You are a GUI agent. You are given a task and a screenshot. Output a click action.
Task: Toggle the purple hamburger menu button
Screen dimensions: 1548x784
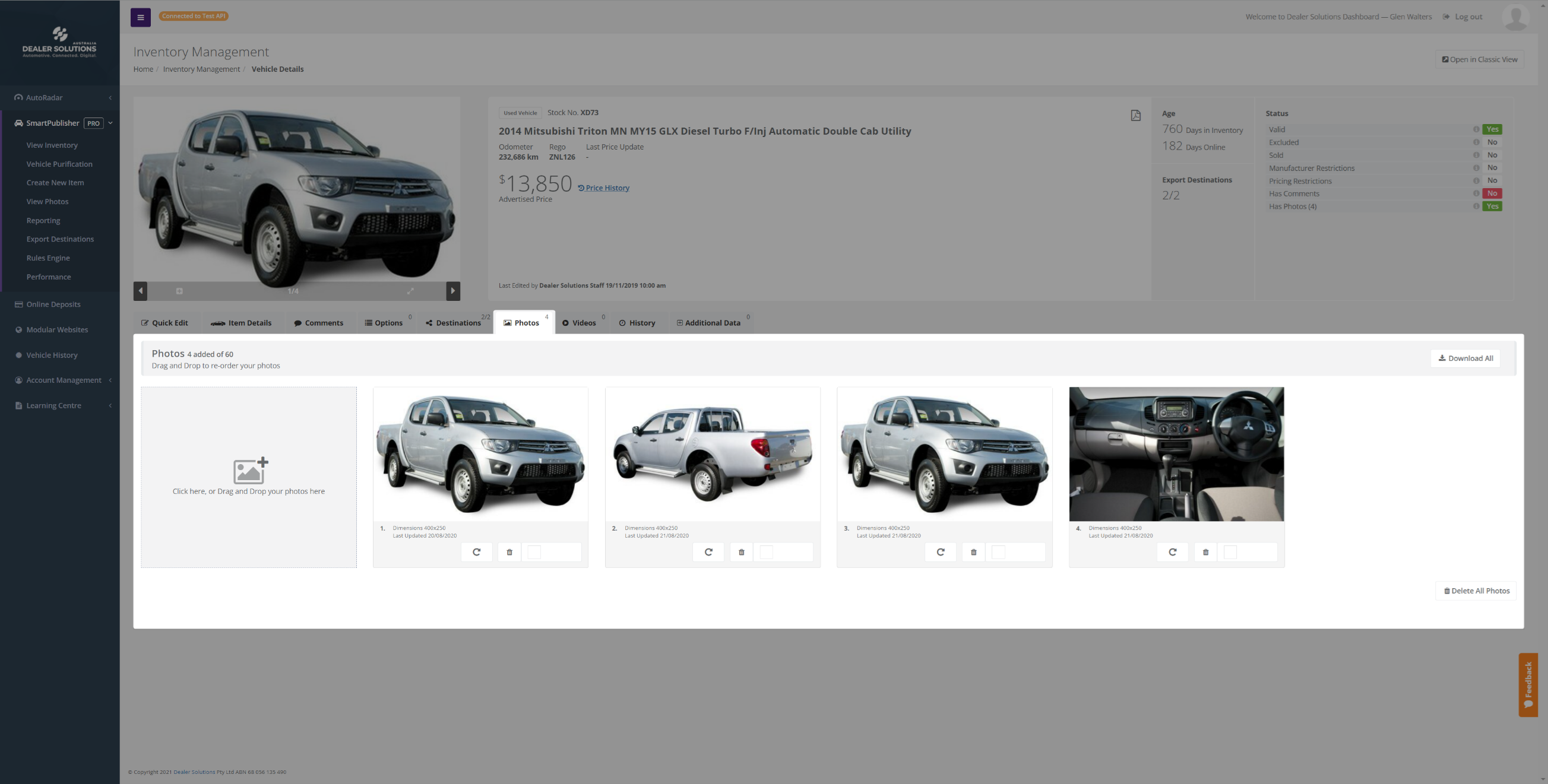click(141, 17)
